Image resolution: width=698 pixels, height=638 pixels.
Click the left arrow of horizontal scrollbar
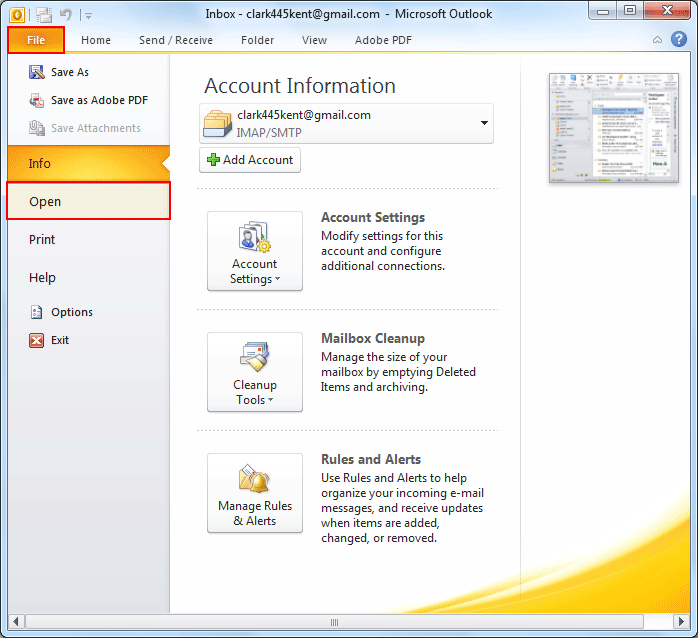pos(16,622)
